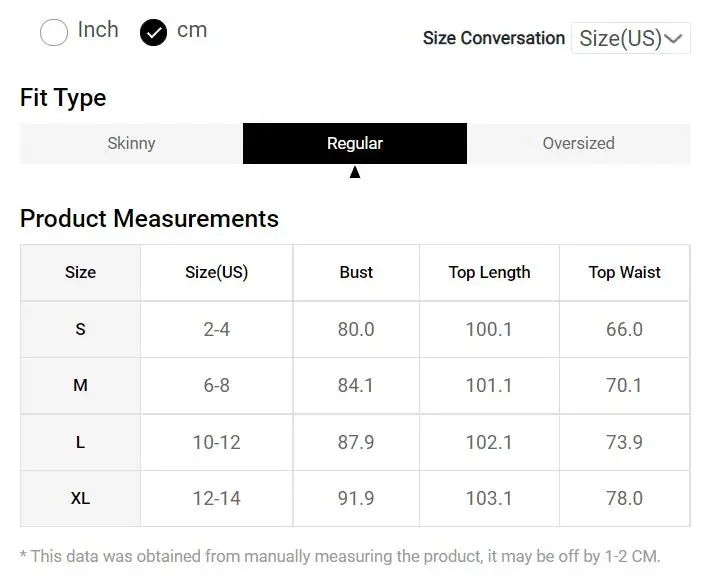704x583 pixels.
Task: Click the M size row label
Action: coord(80,385)
